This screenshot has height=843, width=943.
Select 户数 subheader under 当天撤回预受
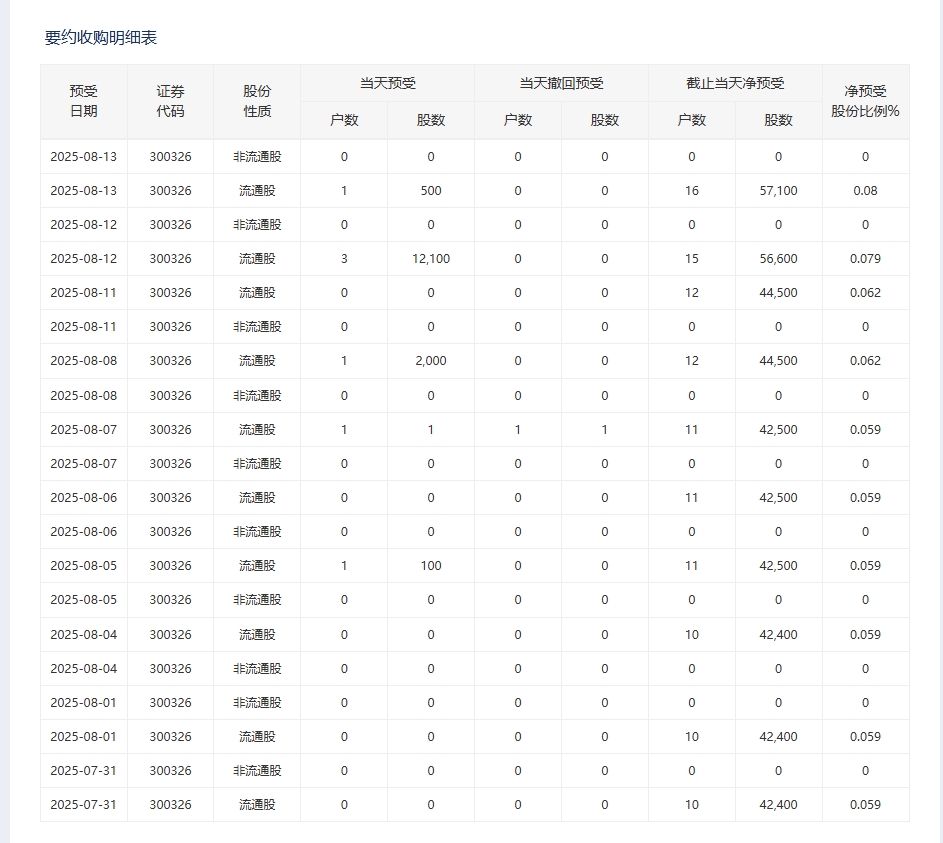(x=518, y=120)
